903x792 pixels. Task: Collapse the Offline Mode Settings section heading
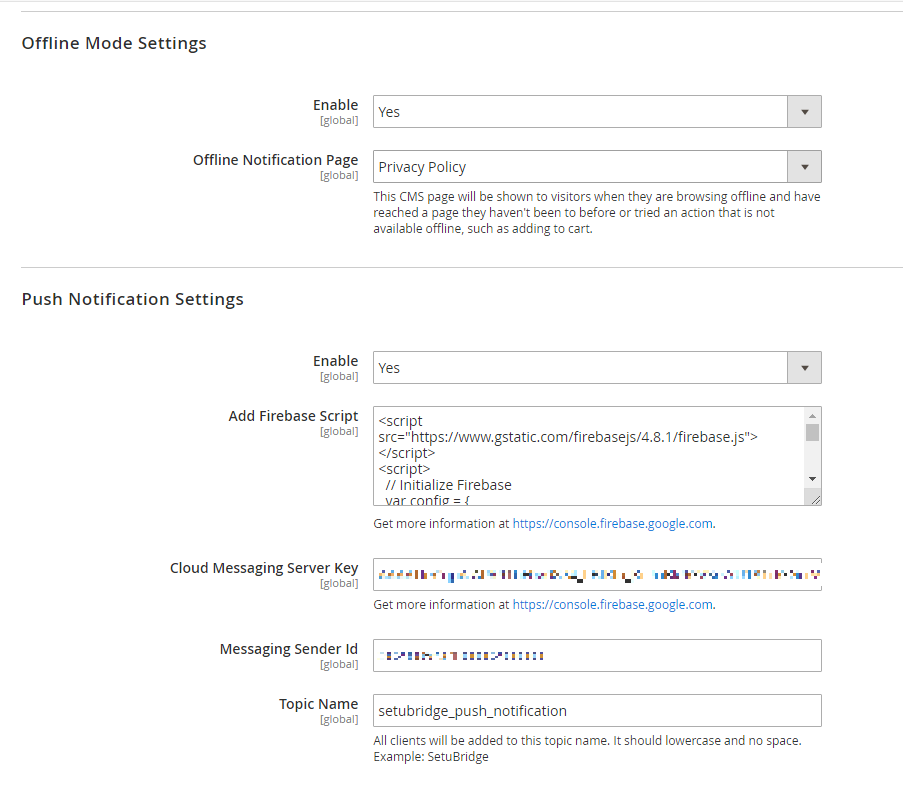(114, 43)
